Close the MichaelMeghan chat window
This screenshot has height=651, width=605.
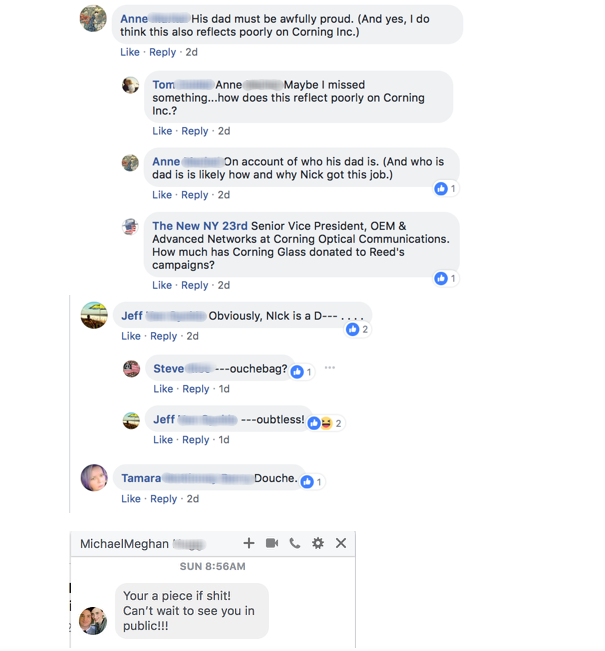pos(341,543)
